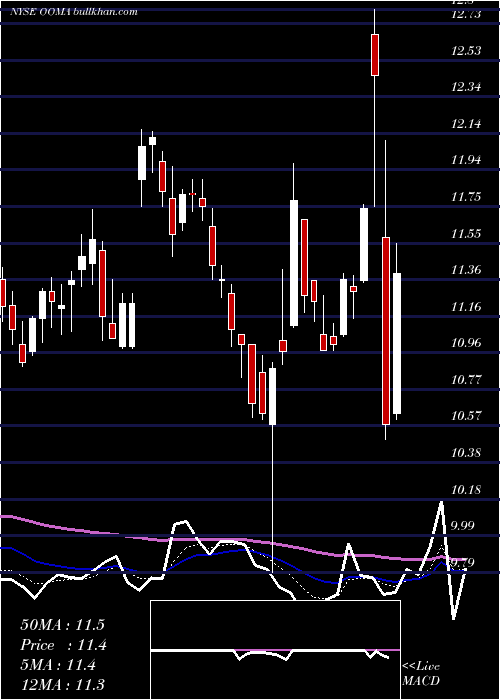Click the 50MA : 11.5 readout
Image resolution: width=500 pixels, height=700 pixels.
[x=62, y=625]
